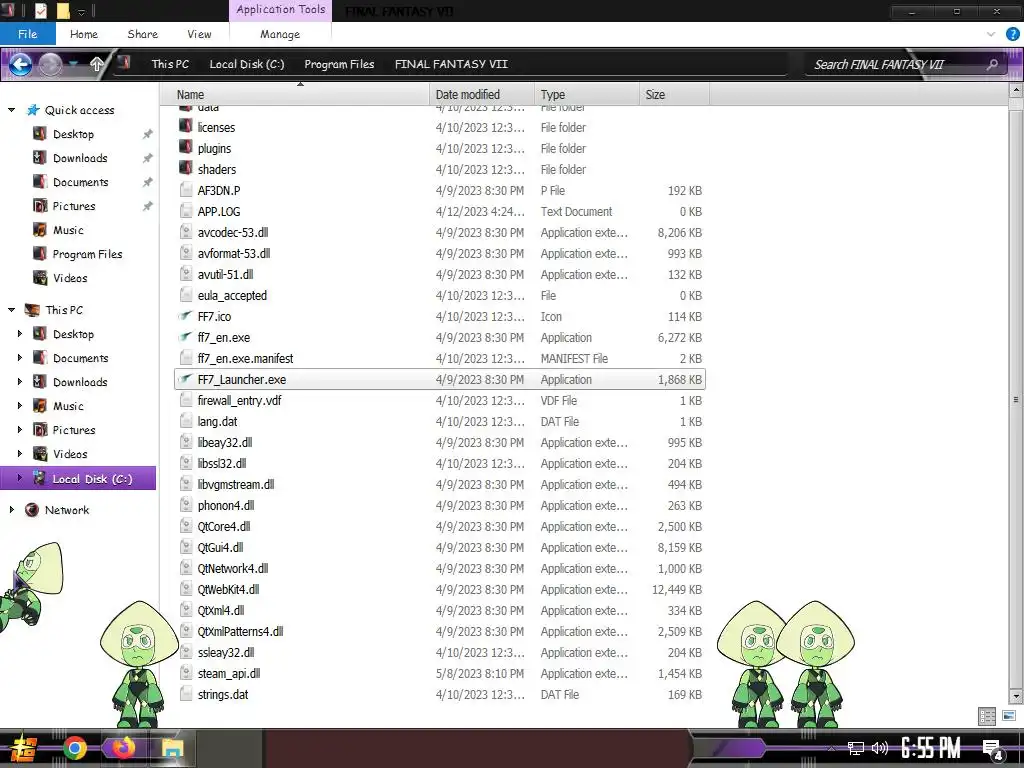Screen dimensions: 1024x768
Task: Expand the ribbon chevron
Action: 991,34
